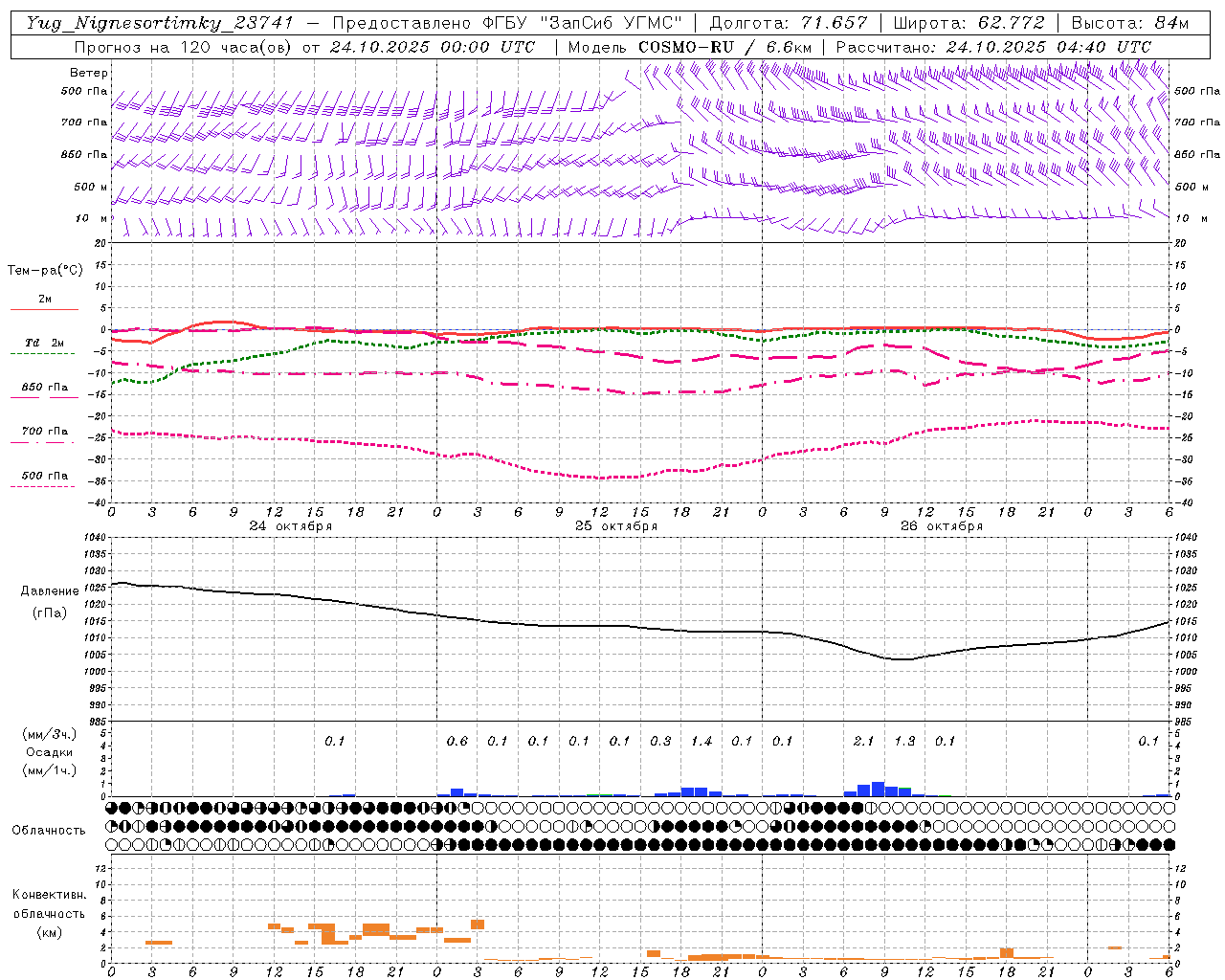Screen dimensions: 1225x980
Task: Click the '10 м' label left of wind panel
Action: pyautogui.click(x=92, y=218)
